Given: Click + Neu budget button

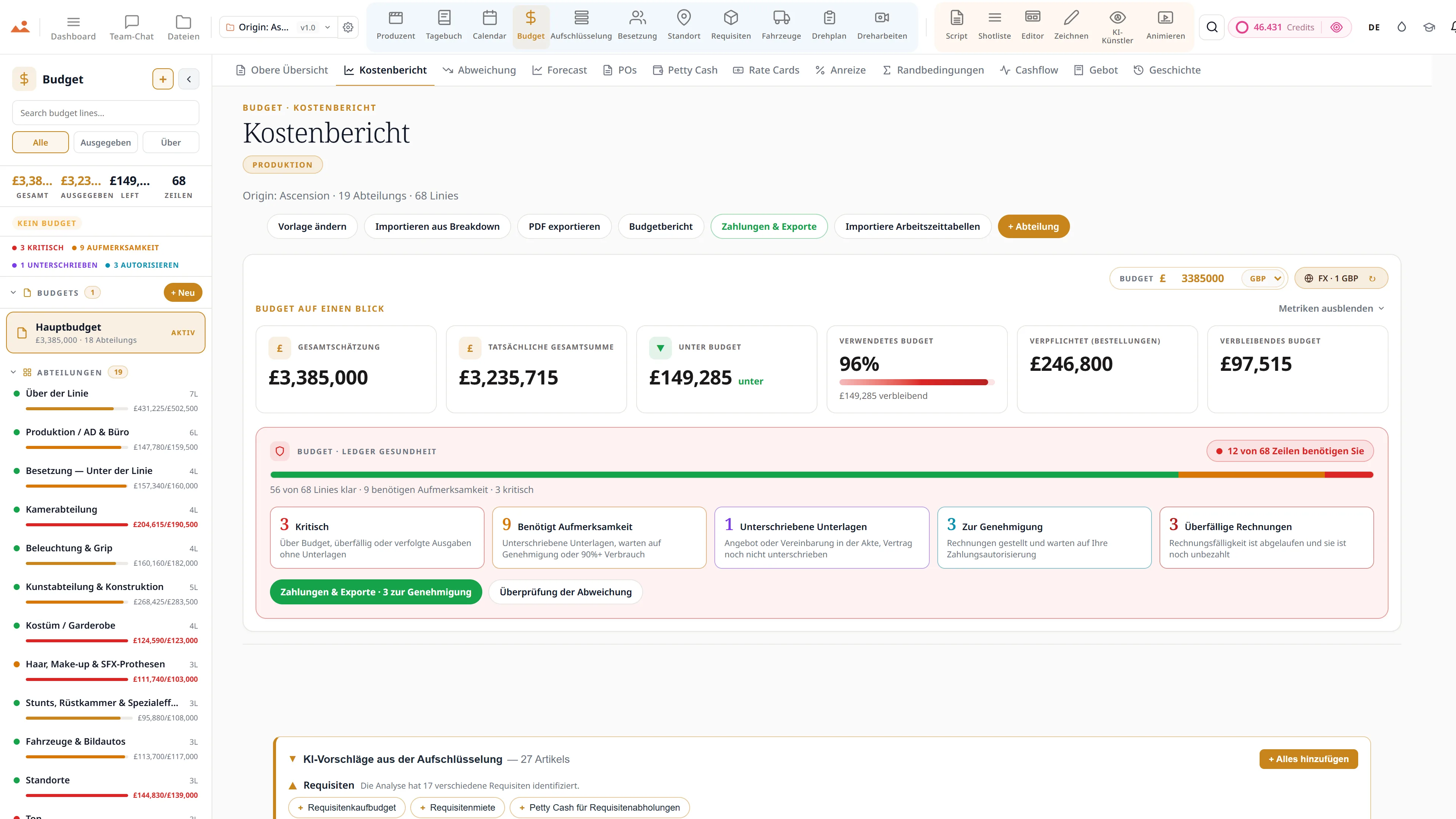Looking at the screenshot, I should [x=183, y=293].
